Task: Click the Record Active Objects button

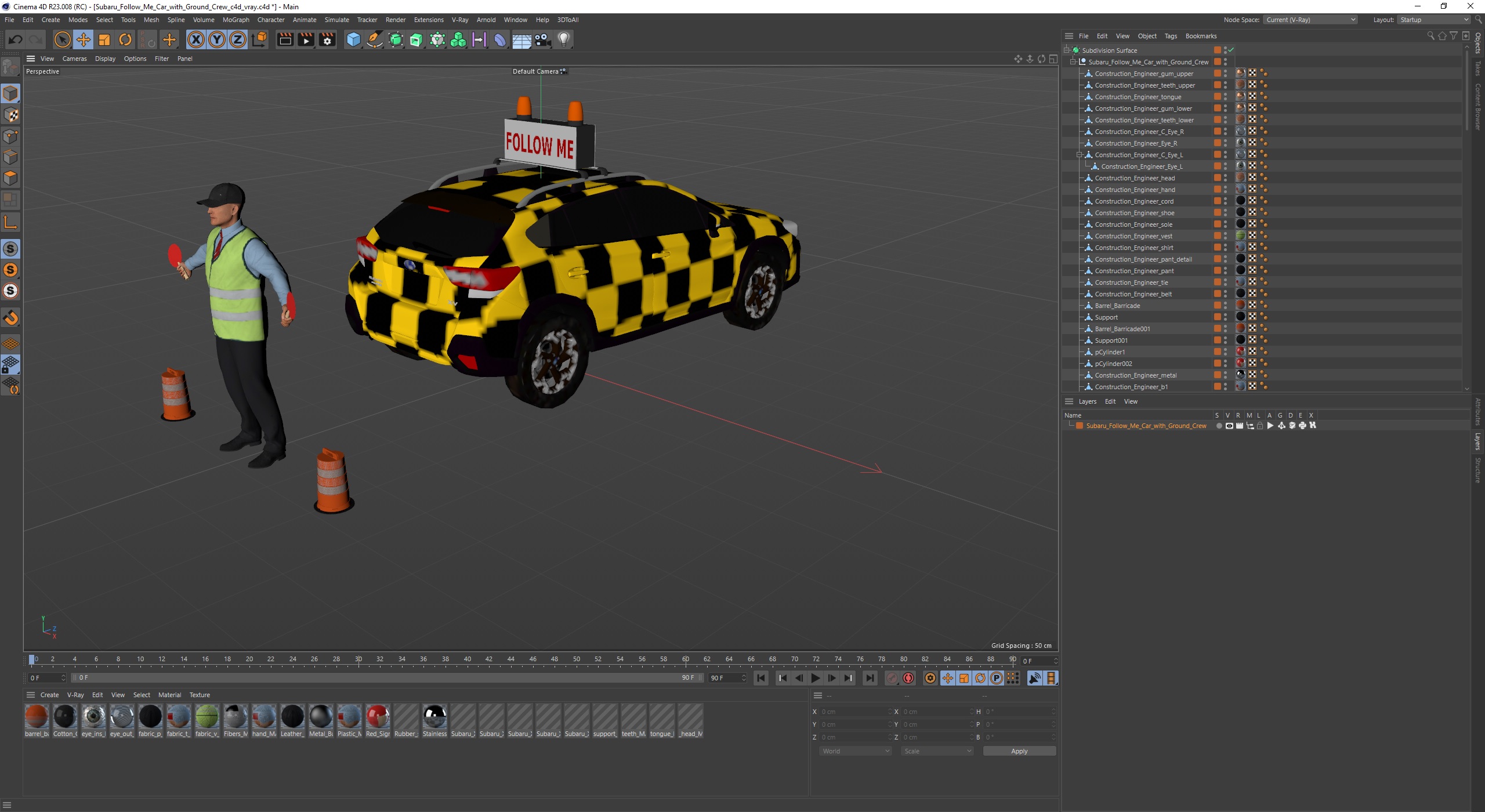Action: 892,678
